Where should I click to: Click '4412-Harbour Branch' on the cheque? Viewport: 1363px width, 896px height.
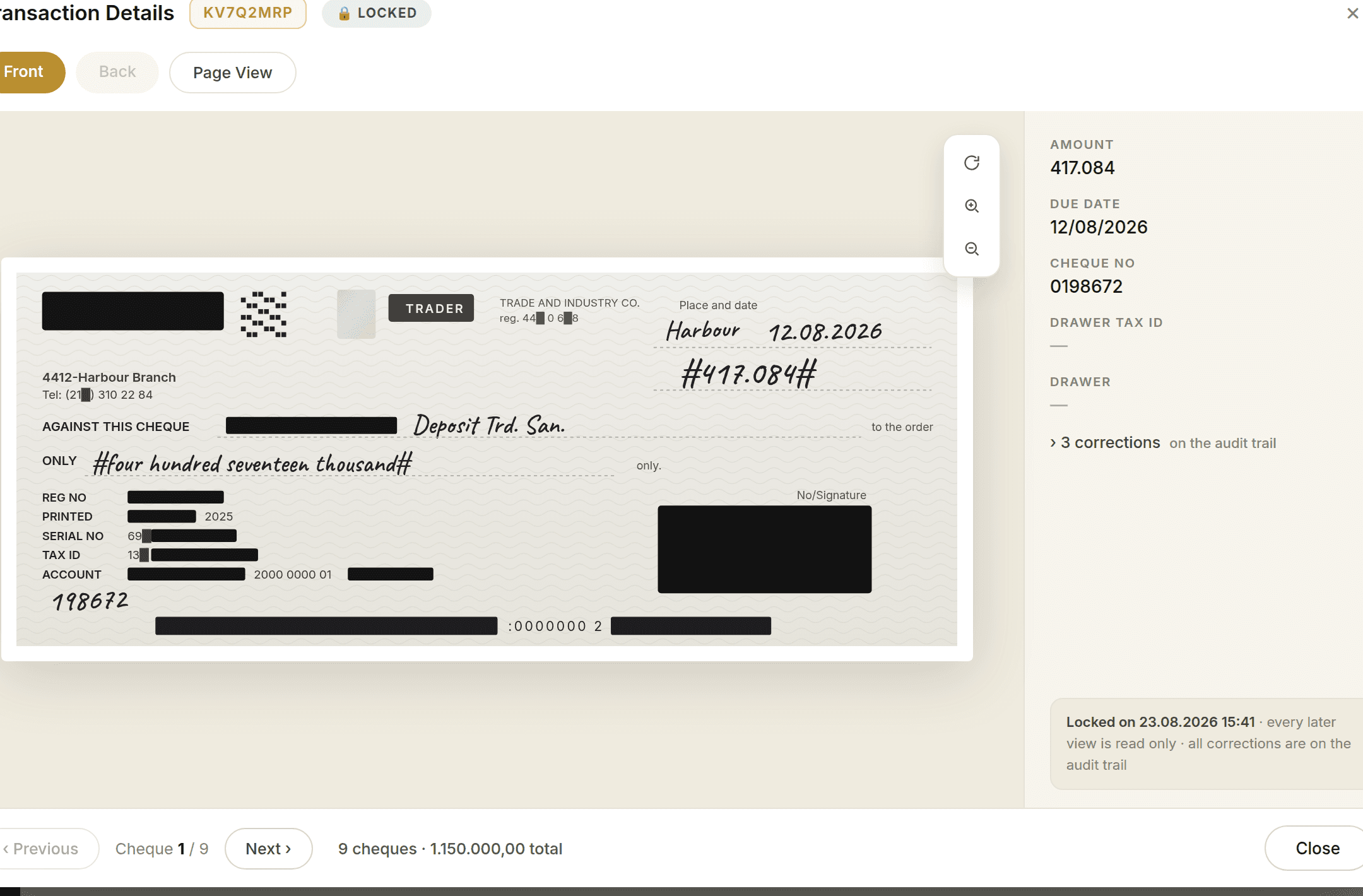[109, 377]
